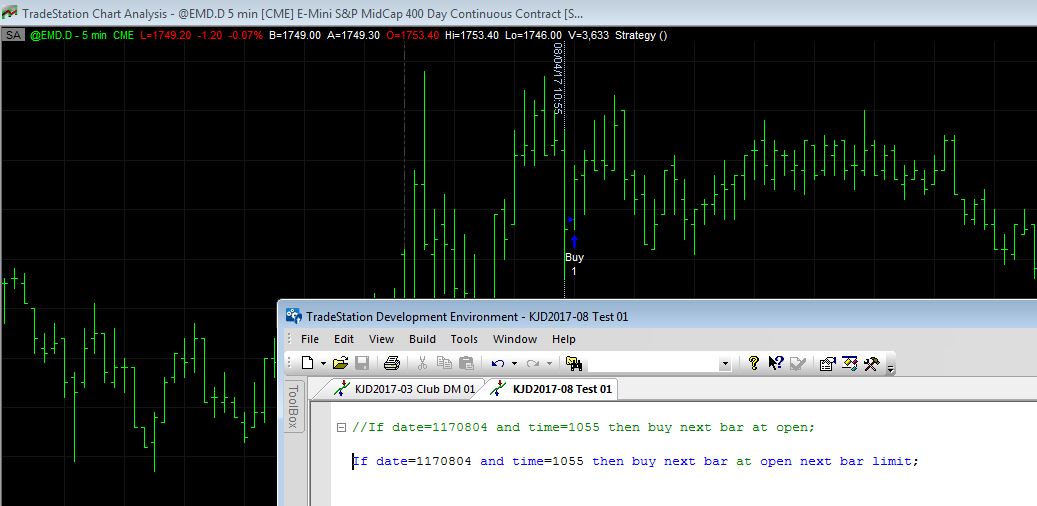Activate the context help pointer icon
The width and height of the screenshot is (1037, 506).
(775, 363)
